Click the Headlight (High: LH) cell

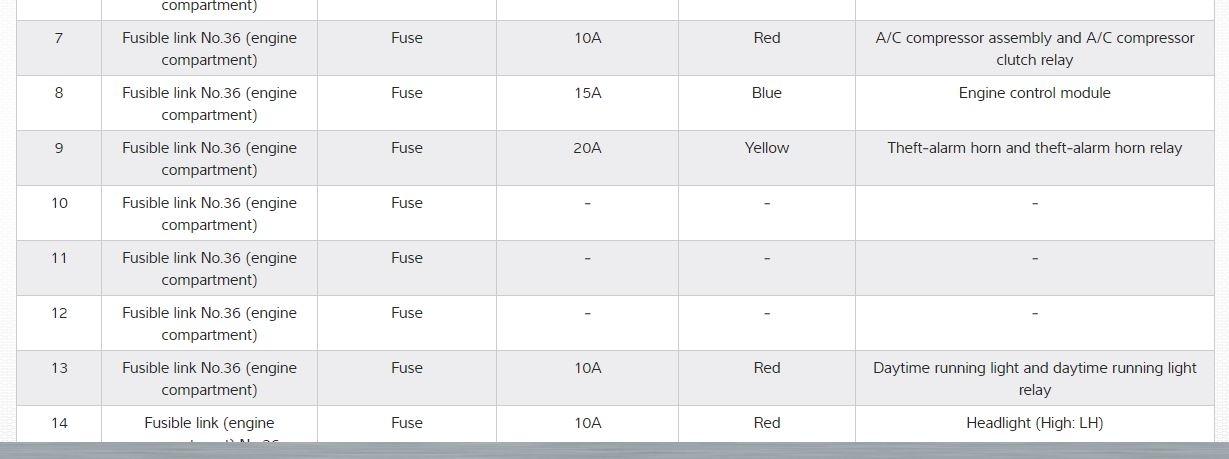tap(1034, 423)
